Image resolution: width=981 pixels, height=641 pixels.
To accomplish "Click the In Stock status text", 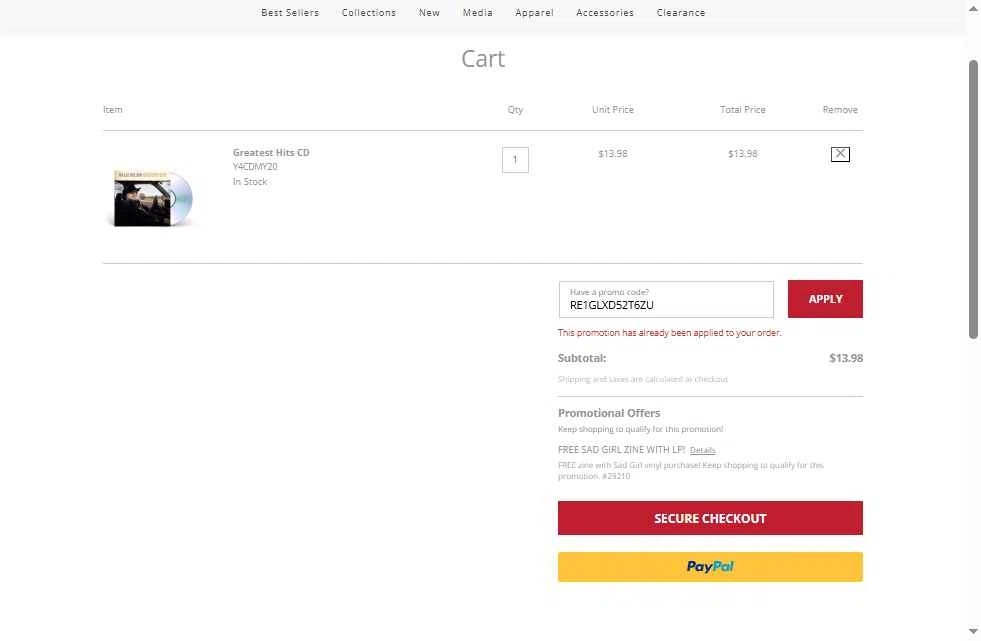I will click(250, 182).
